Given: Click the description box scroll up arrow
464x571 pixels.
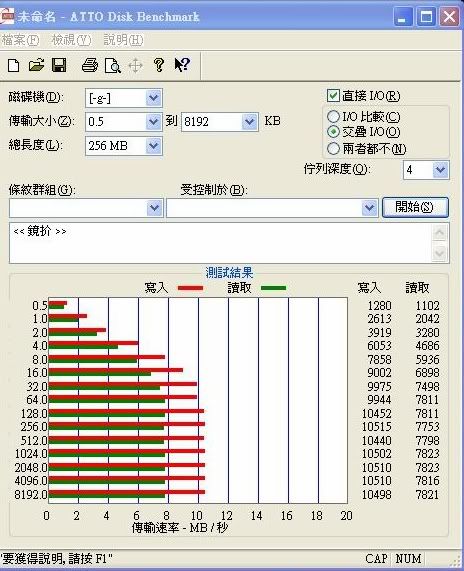Looking at the screenshot, I should [440, 233].
